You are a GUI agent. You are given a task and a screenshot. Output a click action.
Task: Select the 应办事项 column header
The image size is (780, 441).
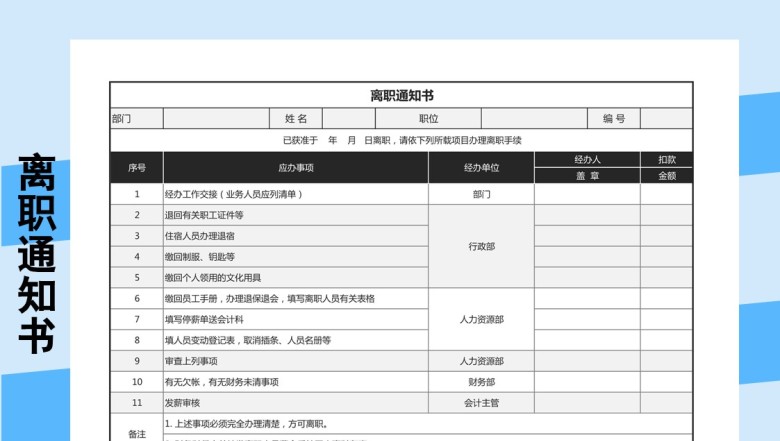tap(296, 168)
